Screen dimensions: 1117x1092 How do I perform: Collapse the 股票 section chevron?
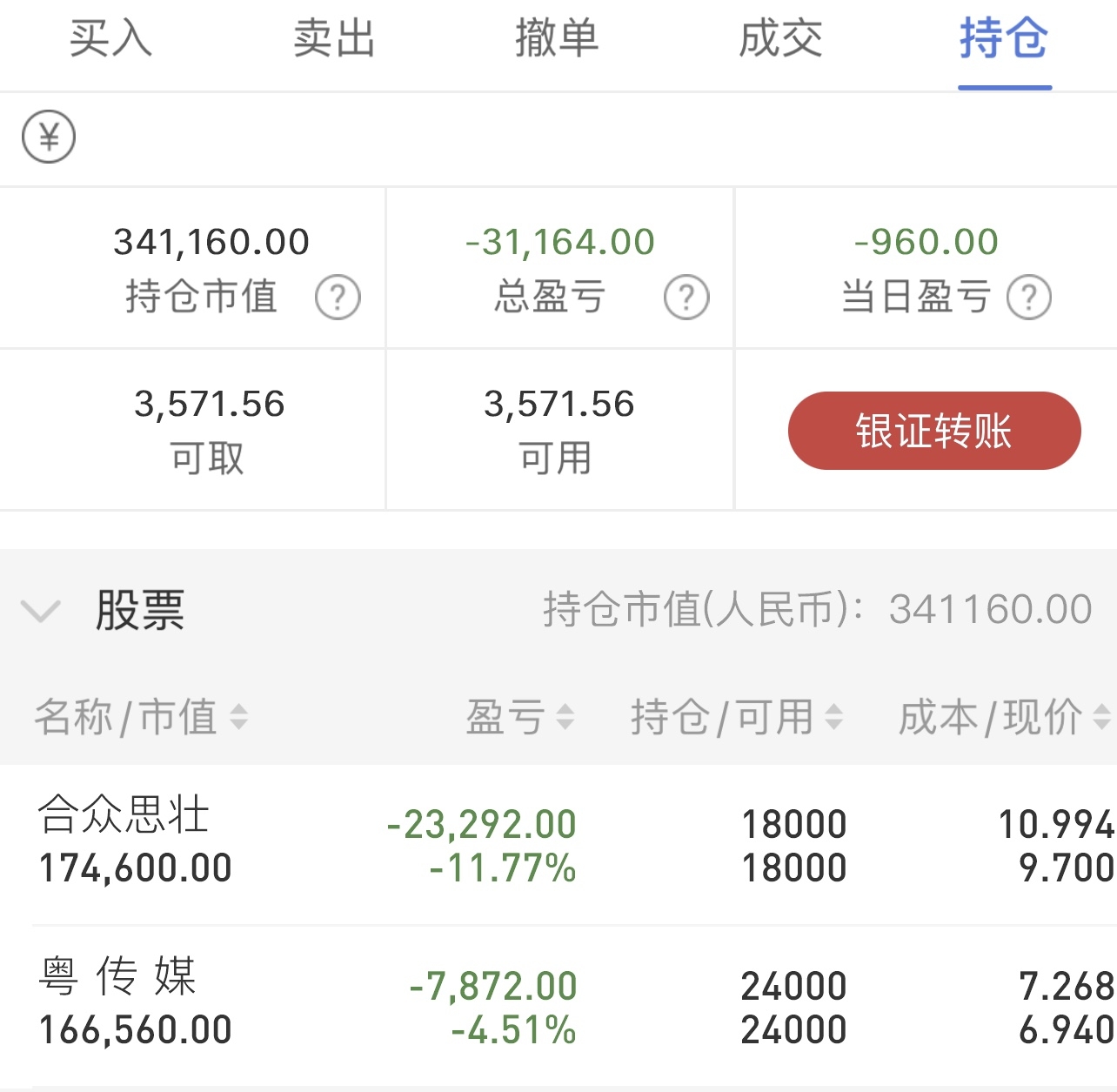[x=41, y=610]
